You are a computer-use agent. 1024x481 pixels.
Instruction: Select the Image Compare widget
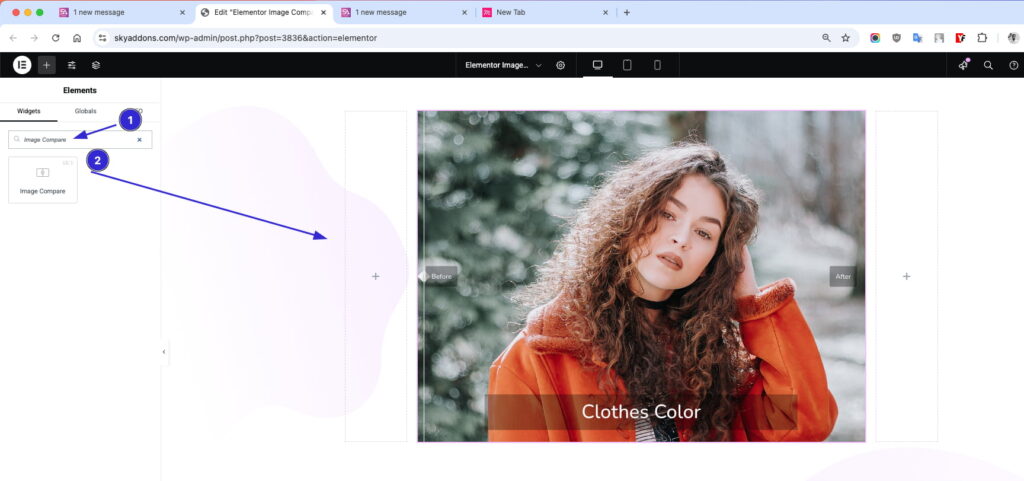(42, 179)
